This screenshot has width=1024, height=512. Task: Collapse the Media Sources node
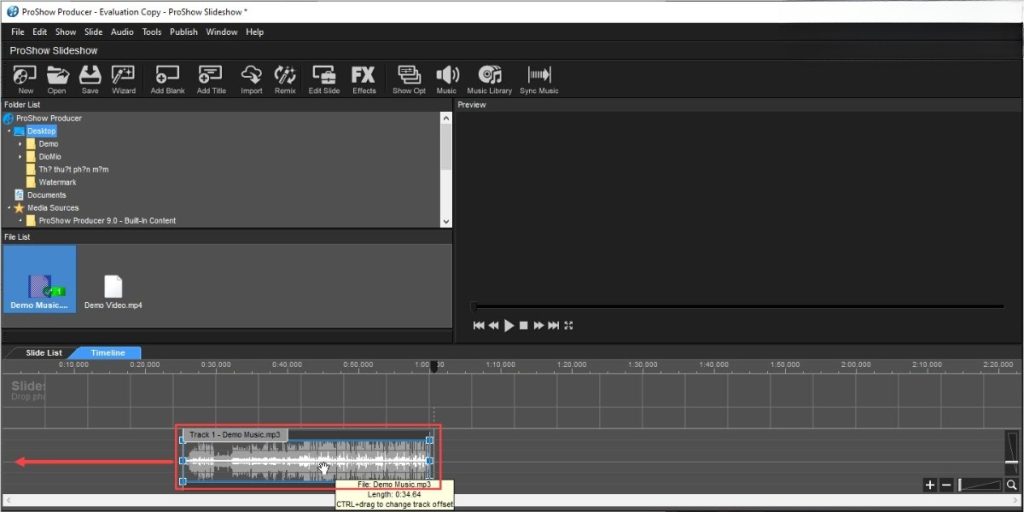coord(9,208)
